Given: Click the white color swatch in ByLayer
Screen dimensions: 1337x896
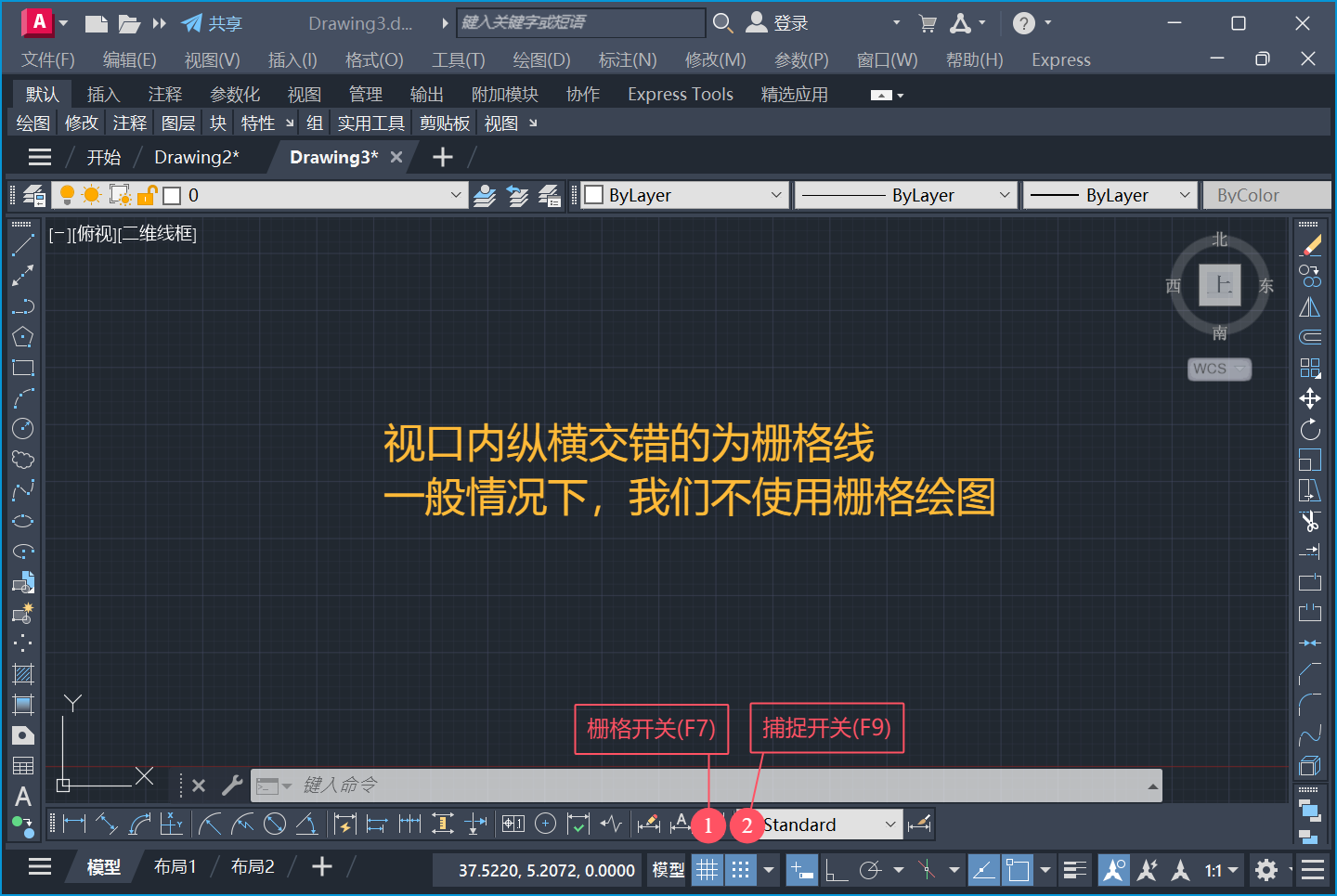Looking at the screenshot, I should pos(594,195).
